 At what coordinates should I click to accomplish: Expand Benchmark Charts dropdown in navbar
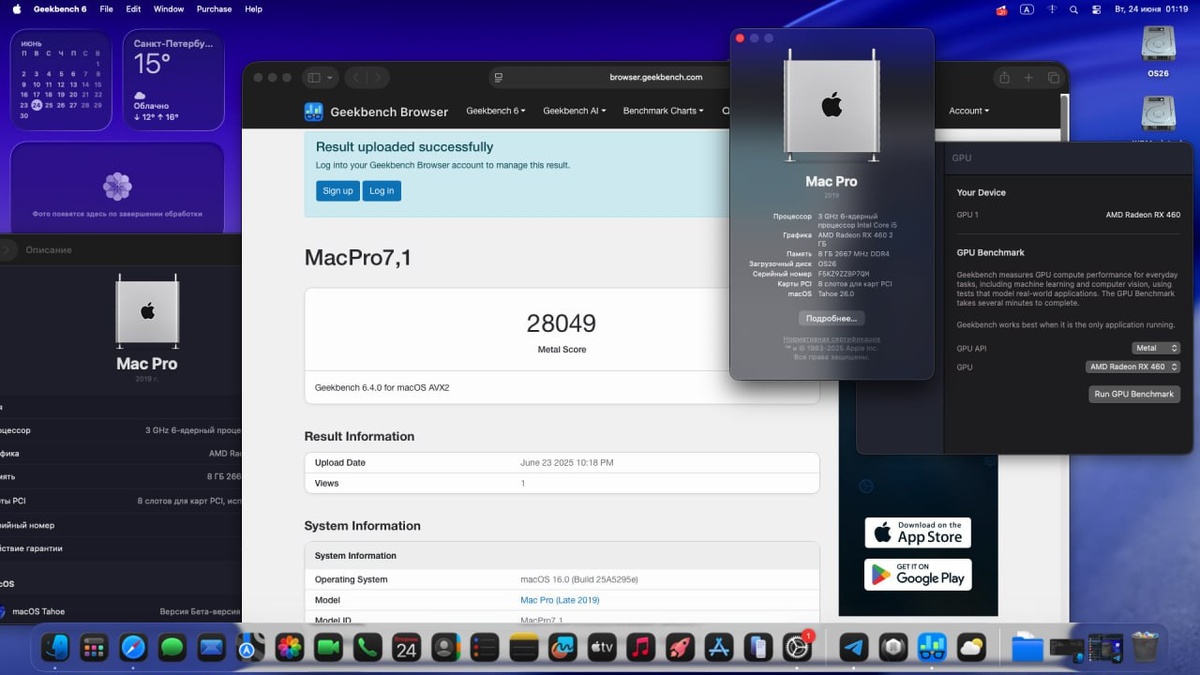663,111
